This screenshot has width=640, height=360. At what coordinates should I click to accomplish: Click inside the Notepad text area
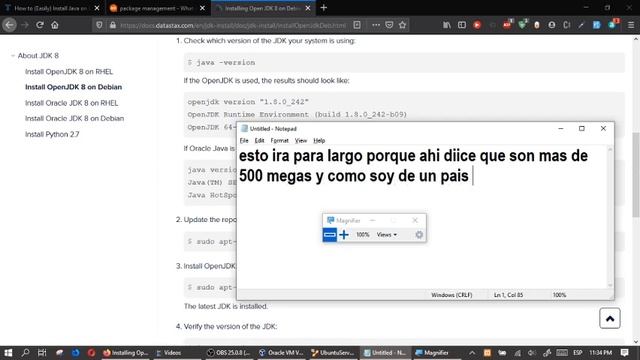point(422,218)
